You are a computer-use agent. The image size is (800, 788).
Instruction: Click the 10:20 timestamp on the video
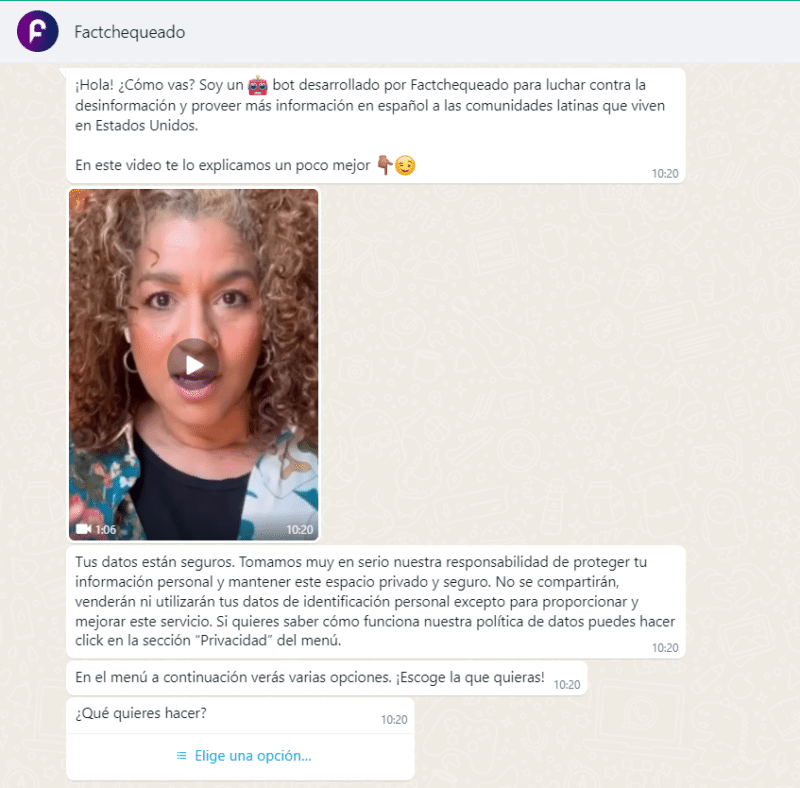299,530
